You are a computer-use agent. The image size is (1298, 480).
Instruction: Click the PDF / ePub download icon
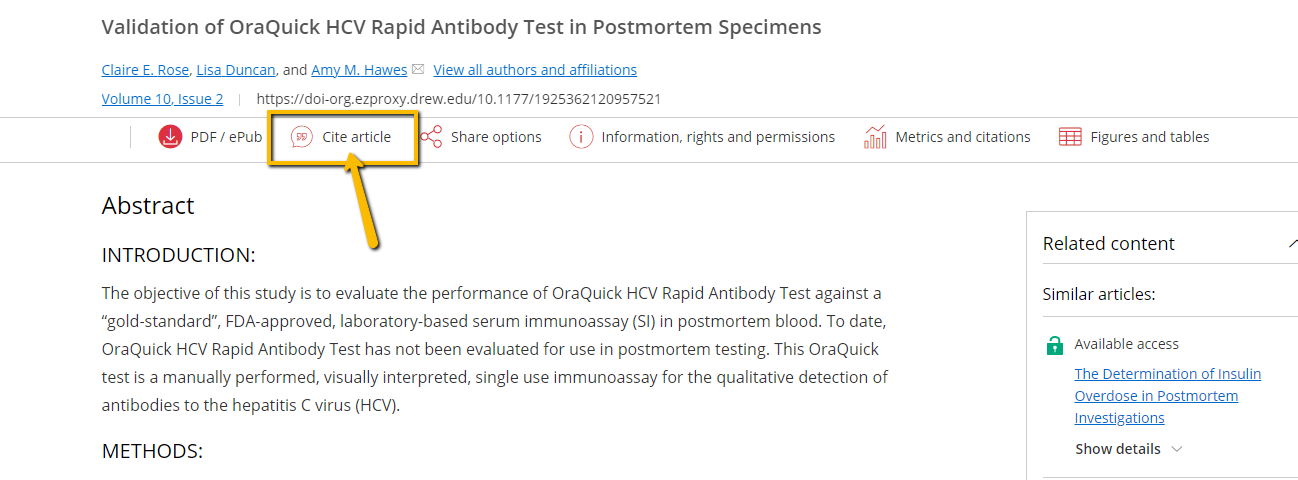[x=170, y=137]
